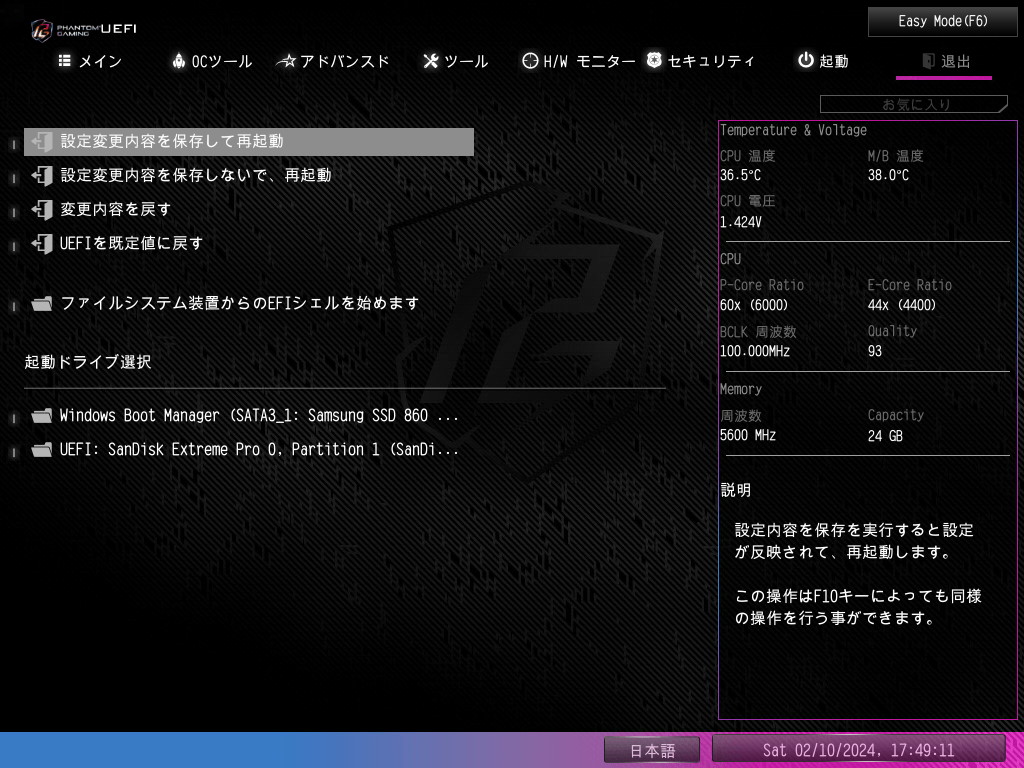Switch to Easy Mode (F6)
Viewport: 1024px width, 768px height.
[942, 22]
